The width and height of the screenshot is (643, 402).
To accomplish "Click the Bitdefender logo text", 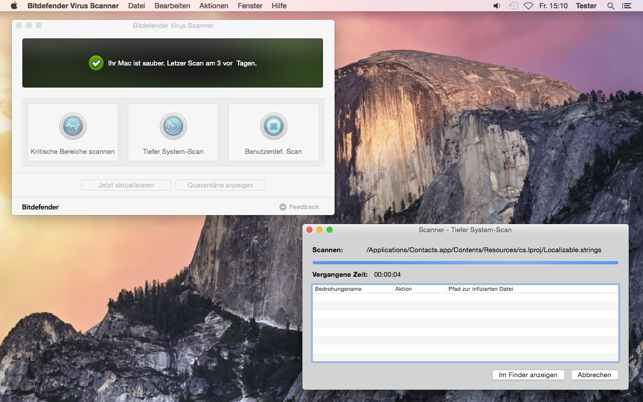I will click(x=40, y=207).
